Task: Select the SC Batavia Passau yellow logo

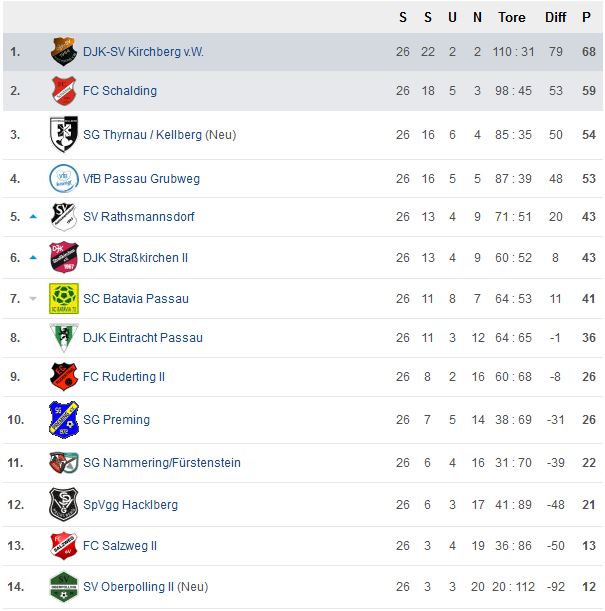Action: (x=64, y=298)
